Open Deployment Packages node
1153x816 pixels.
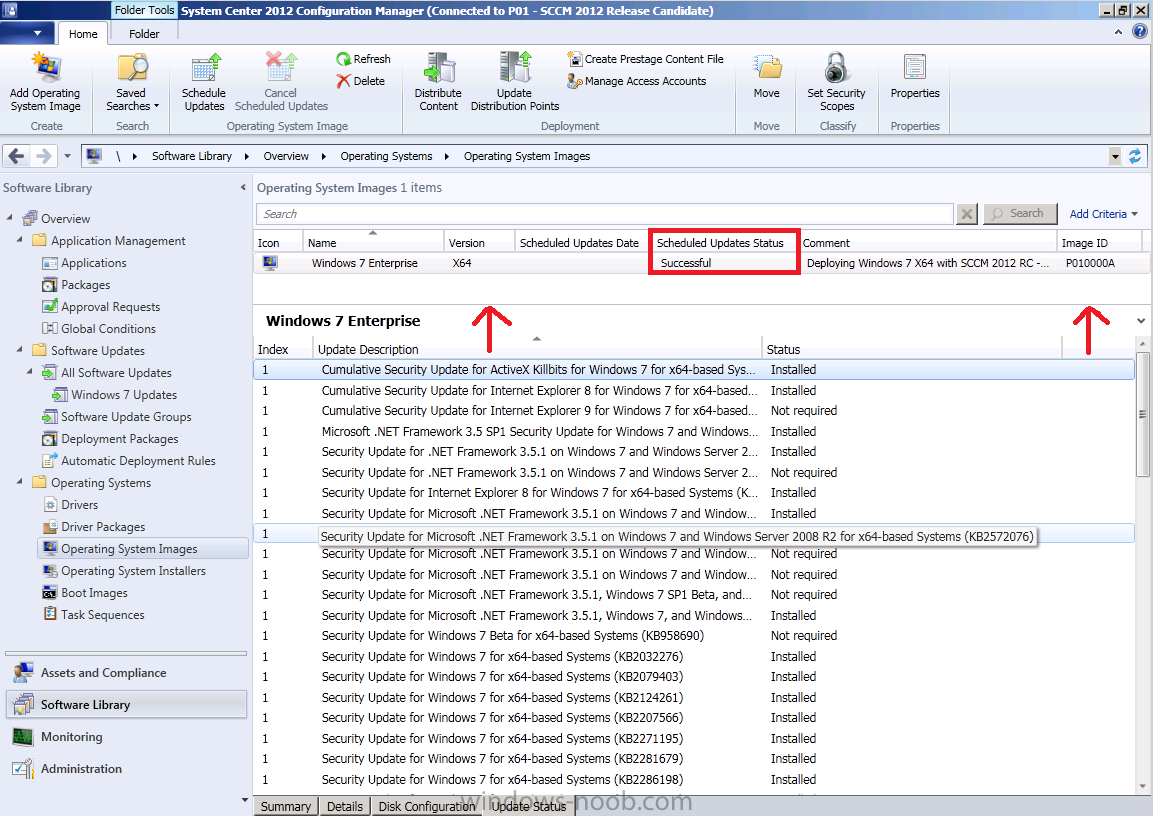tap(110, 439)
